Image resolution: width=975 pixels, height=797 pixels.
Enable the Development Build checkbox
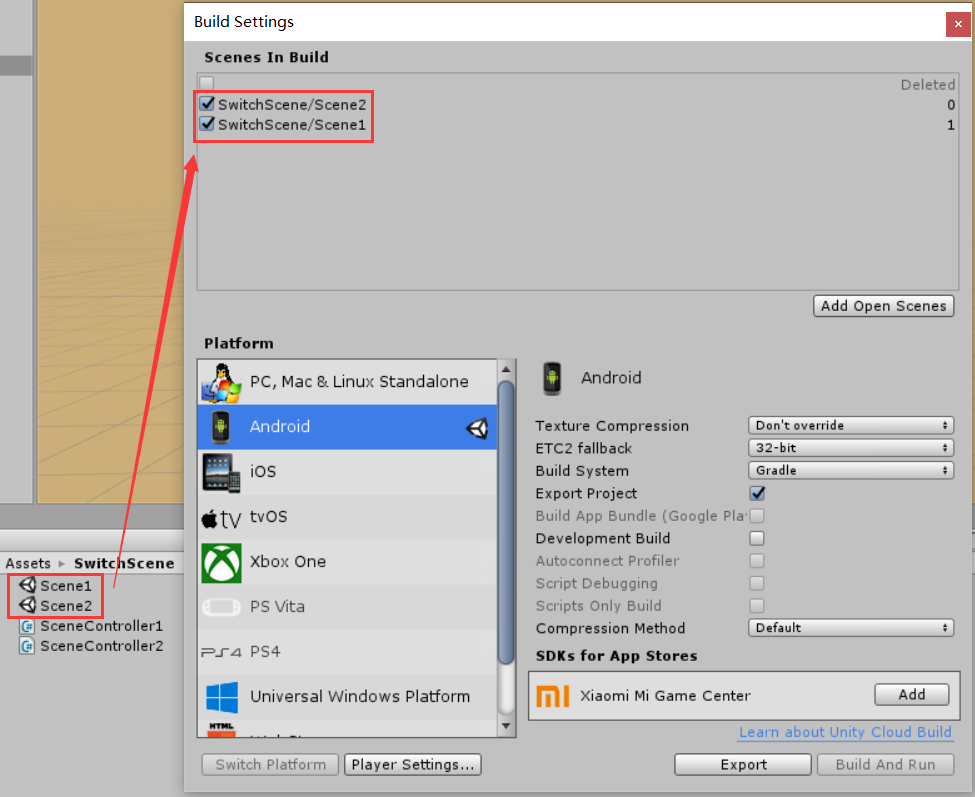coord(757,538)
